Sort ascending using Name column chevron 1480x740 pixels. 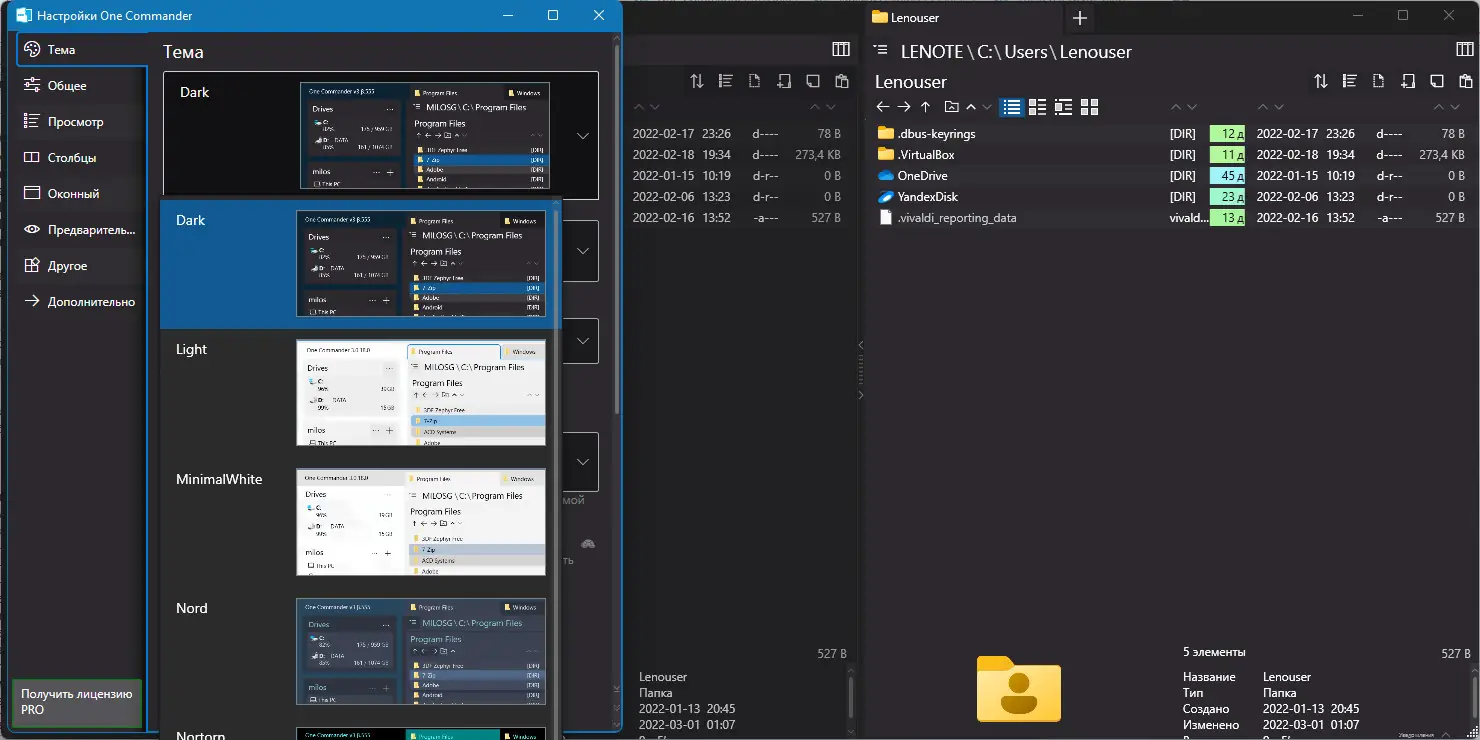pyautogui.click(x=971, y=107)
